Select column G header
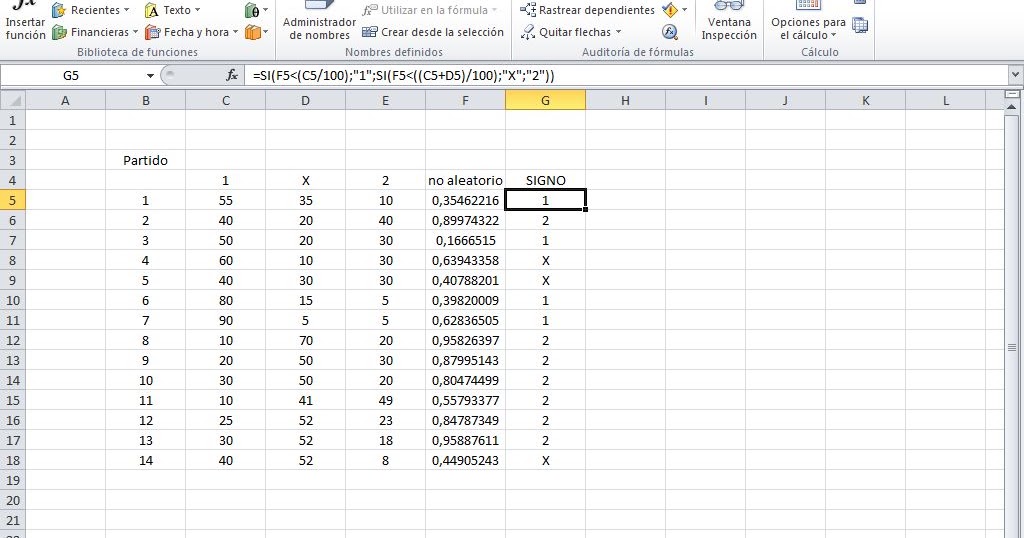This screenshot has width=1024, height=538. tap(545, 101)
